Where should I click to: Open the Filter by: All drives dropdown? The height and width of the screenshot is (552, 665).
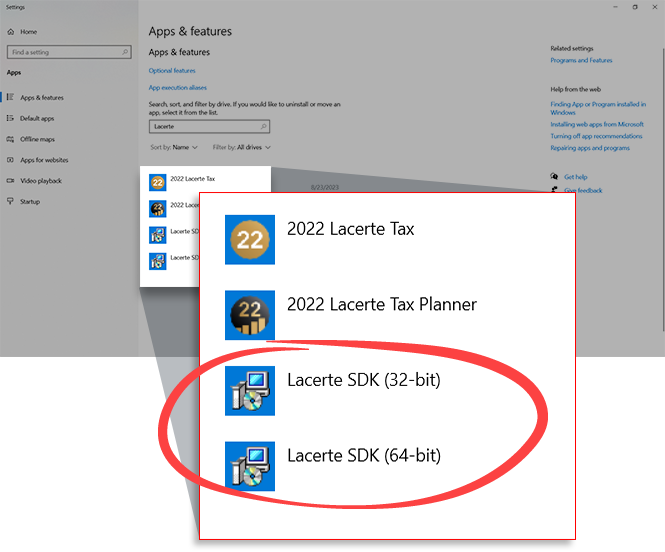239,147
